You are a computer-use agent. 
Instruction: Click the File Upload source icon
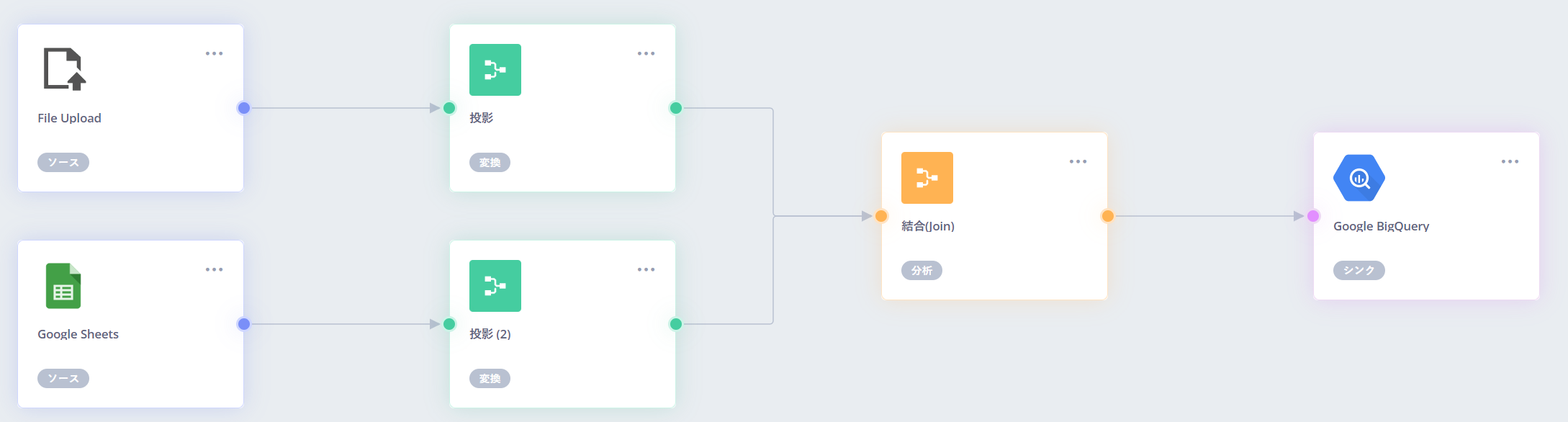click(x=64, y=69)
